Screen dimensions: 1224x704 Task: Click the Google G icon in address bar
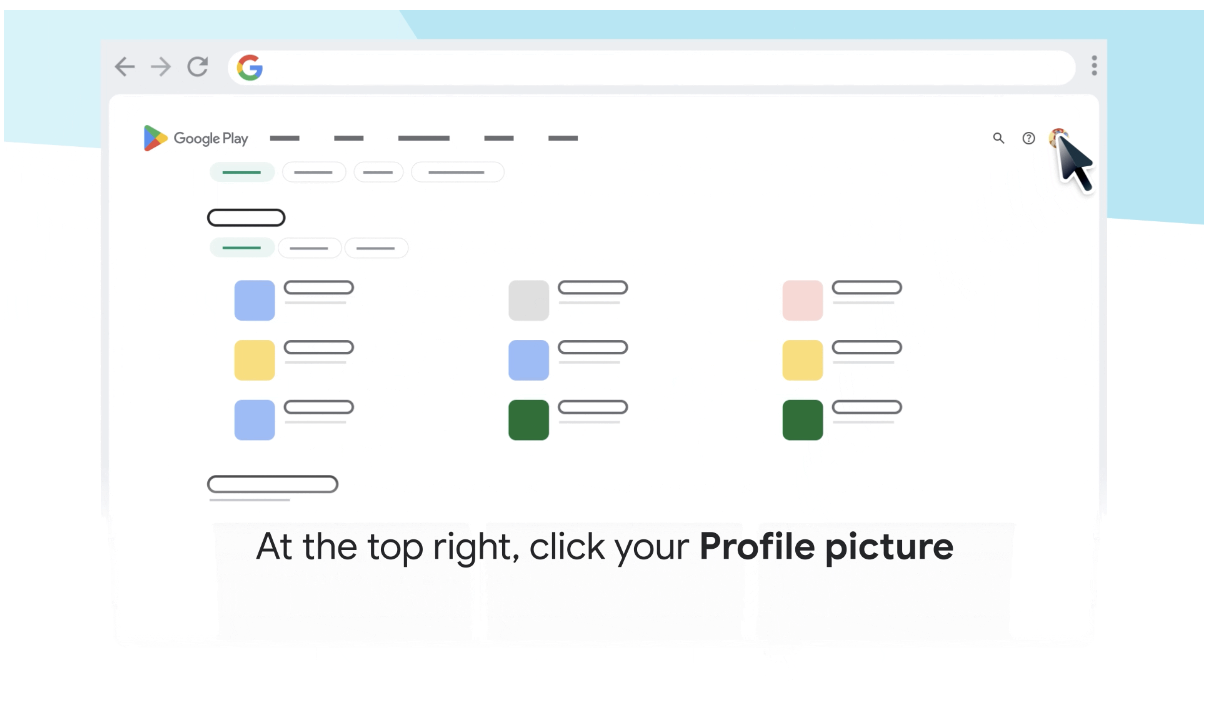[x=250, y=68]
